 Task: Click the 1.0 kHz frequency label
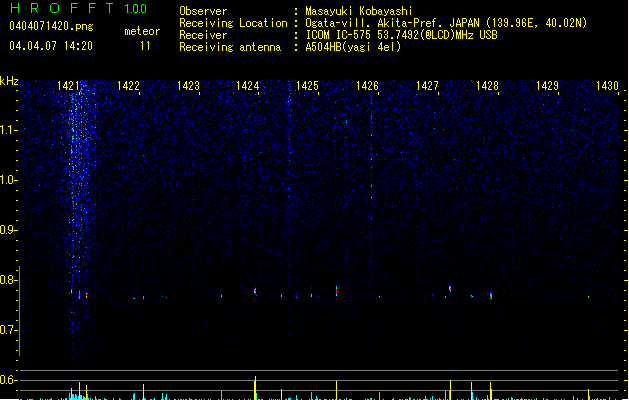click(x=9, y=180)
